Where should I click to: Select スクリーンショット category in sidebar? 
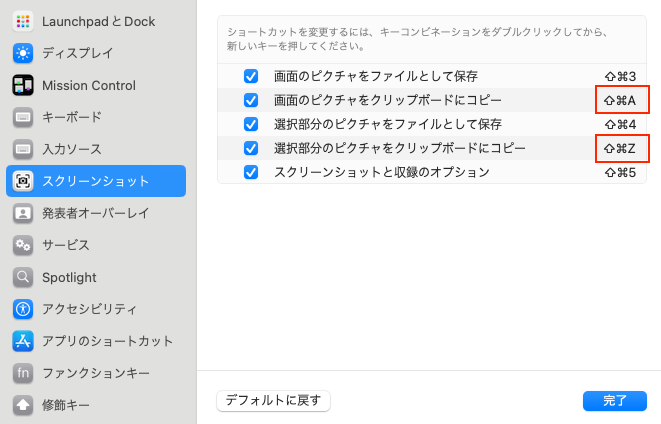pyautogui.click(x=95, y=181)
